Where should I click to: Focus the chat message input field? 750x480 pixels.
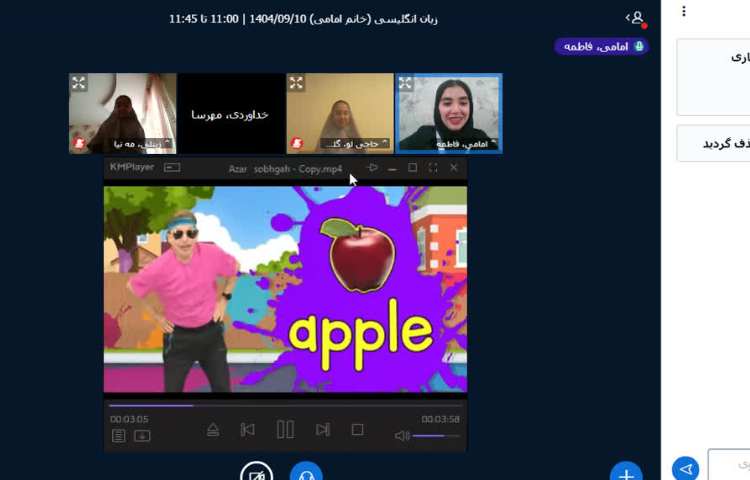(x=729, y=465)
